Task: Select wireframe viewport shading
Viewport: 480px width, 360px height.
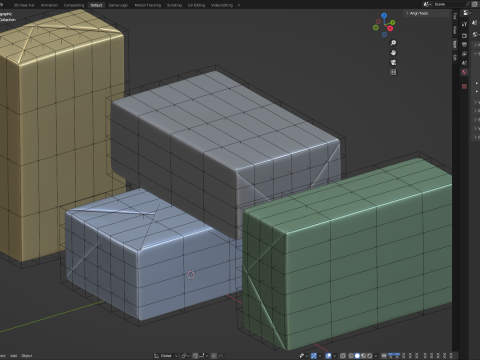Action: click(351, 356)
